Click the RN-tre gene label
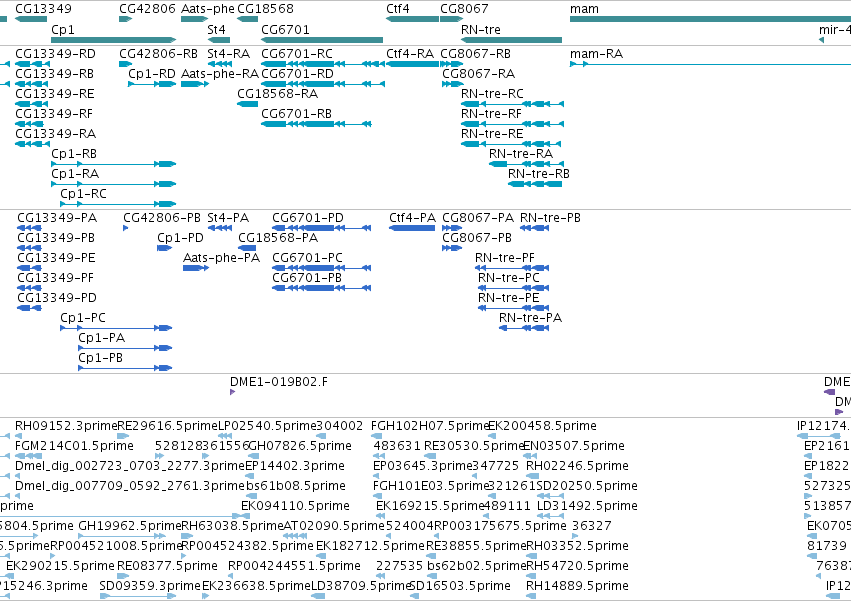The height and width of the screenshot is (601, 851). point(481,29)
